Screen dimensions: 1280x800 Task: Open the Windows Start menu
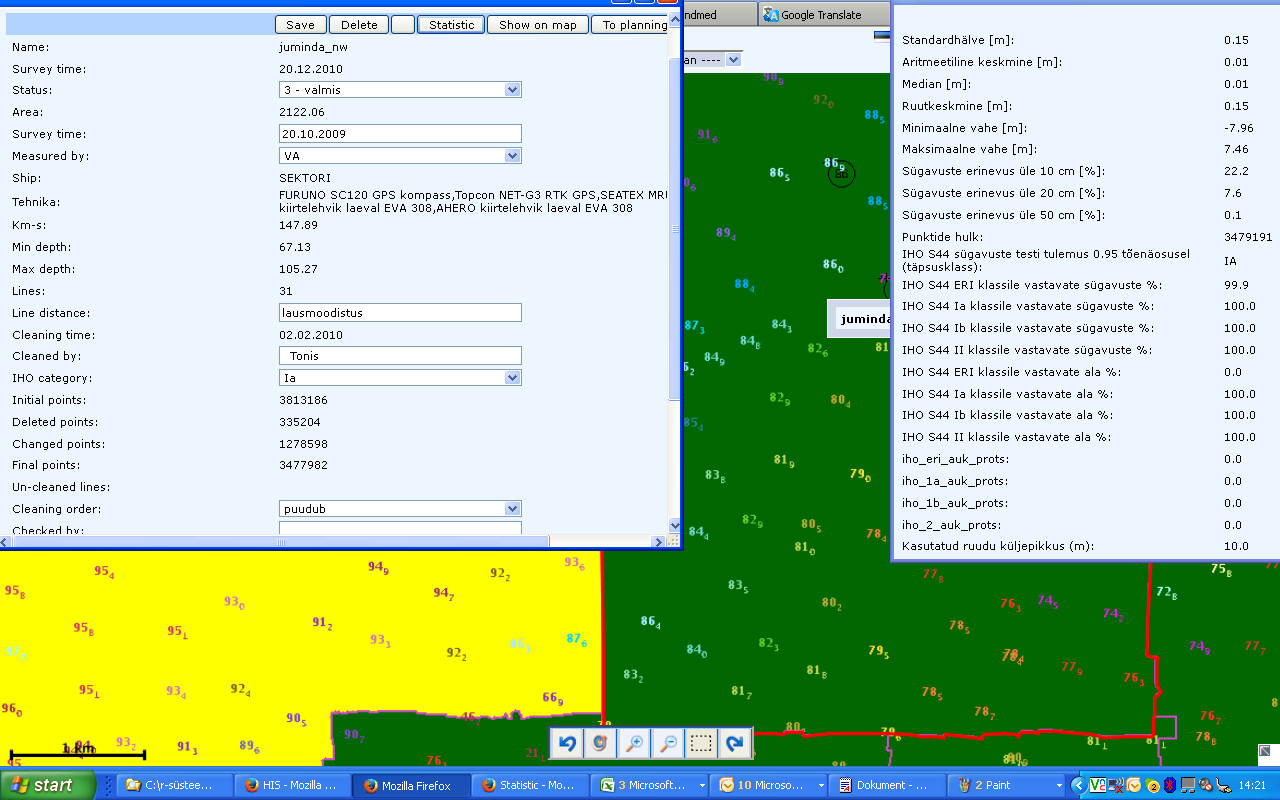[x=48, y=786]
